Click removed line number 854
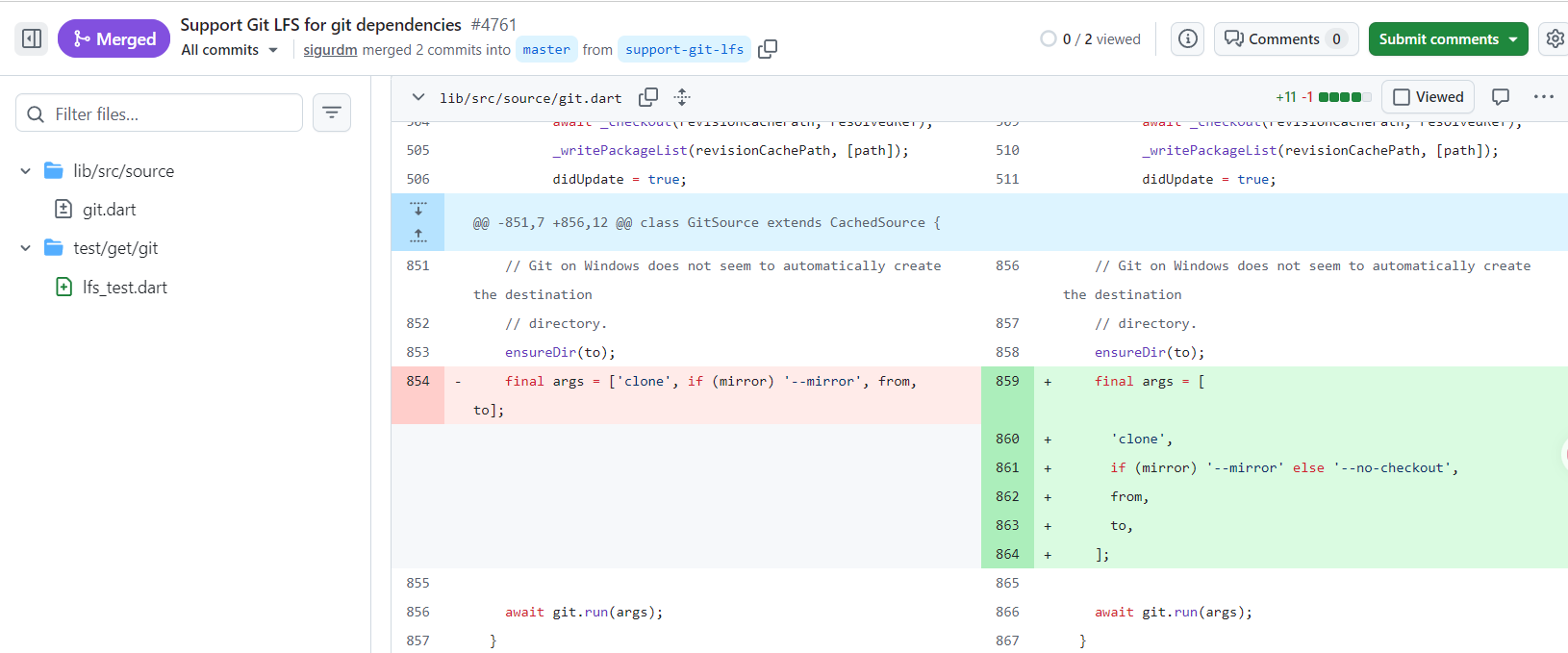 click(417, 381)
